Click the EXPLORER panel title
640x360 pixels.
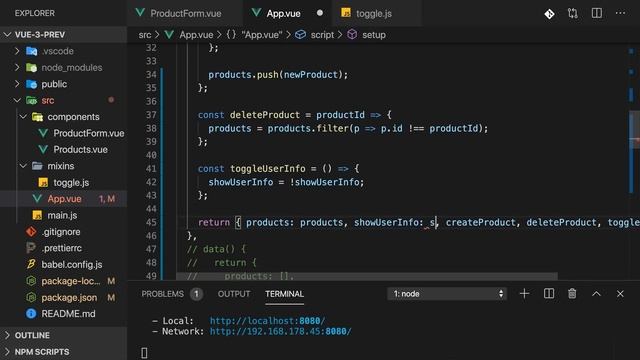pos(35,13)
